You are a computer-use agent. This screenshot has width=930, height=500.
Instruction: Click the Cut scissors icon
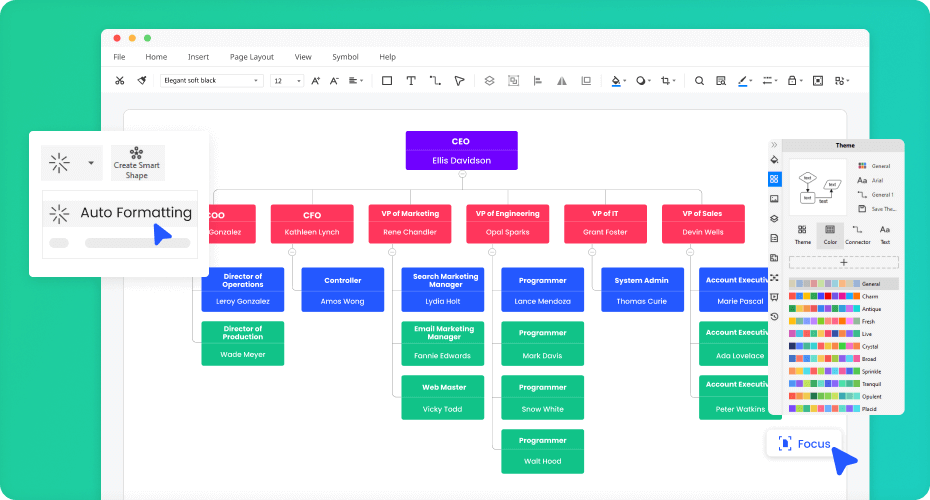point(120,81)
